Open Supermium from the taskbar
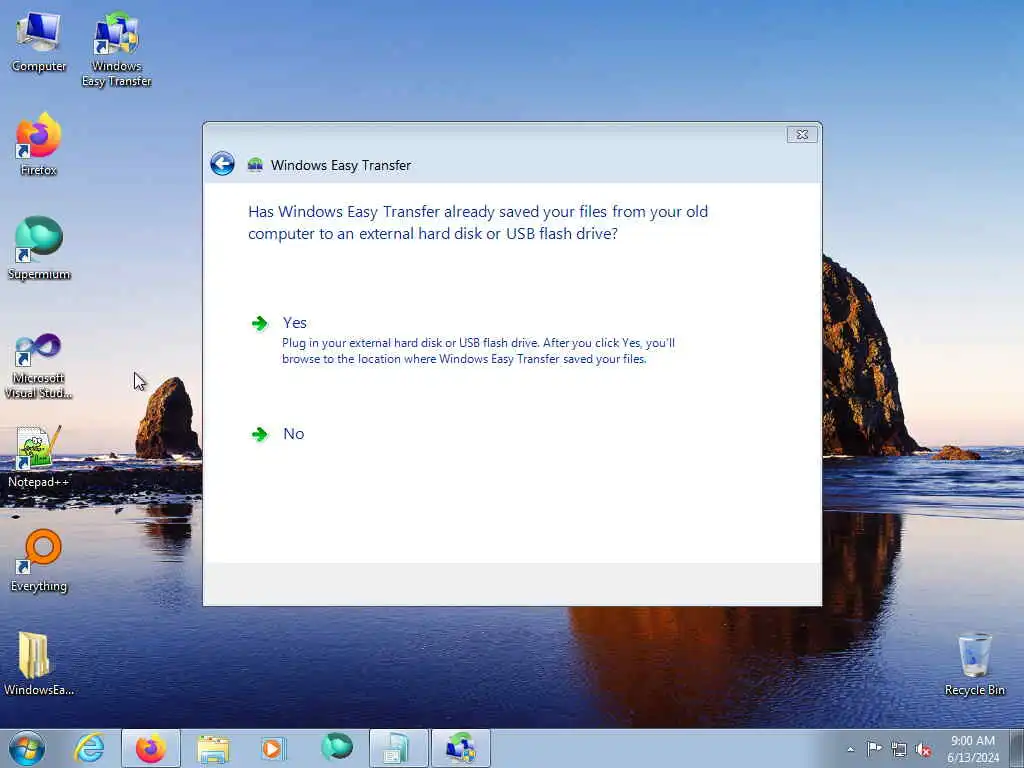This screenshot has width=1024, height=768. (x=337, y=747)
